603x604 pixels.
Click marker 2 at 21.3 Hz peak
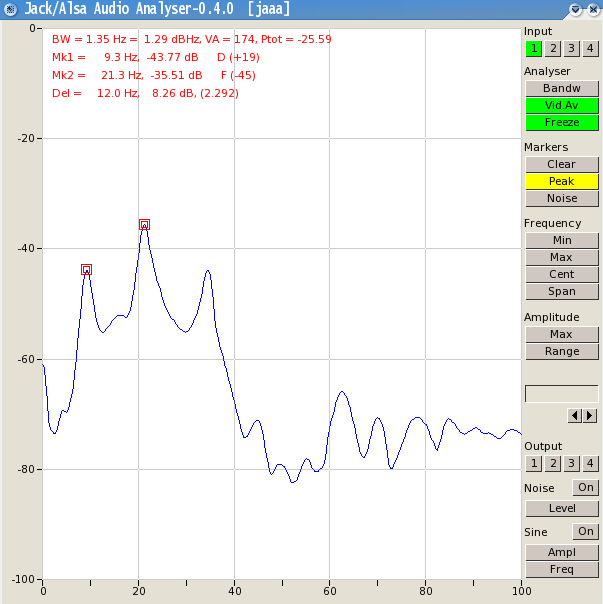click(x=144, y=225)
